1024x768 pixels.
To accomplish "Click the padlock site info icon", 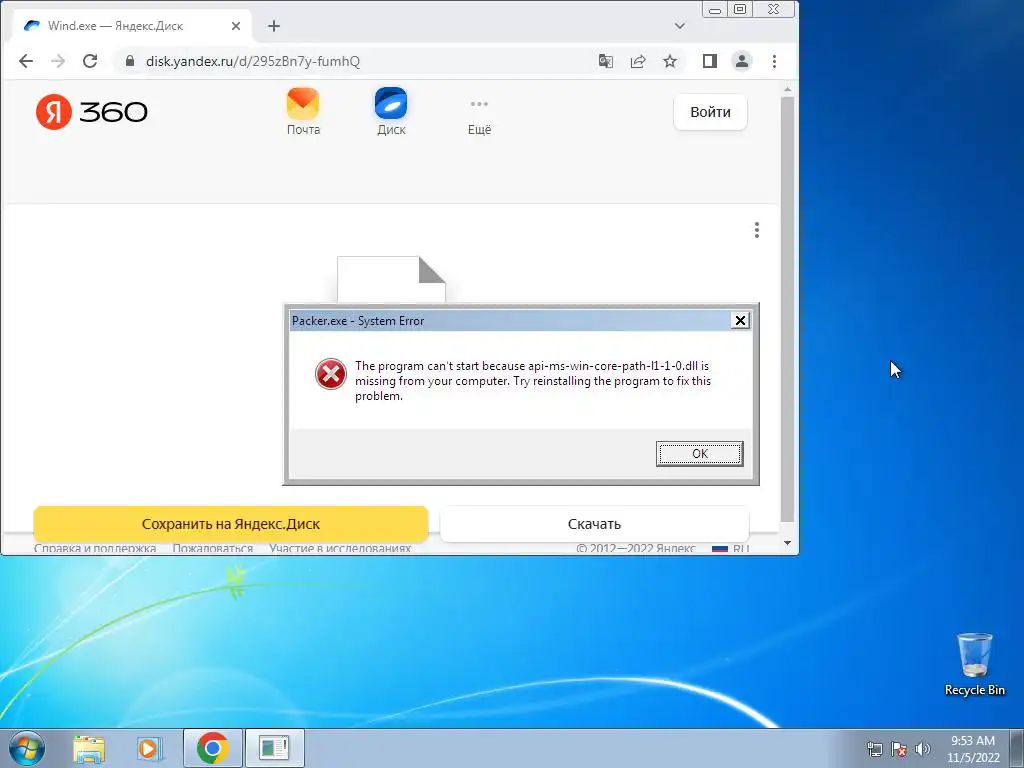I will (129, 61).
